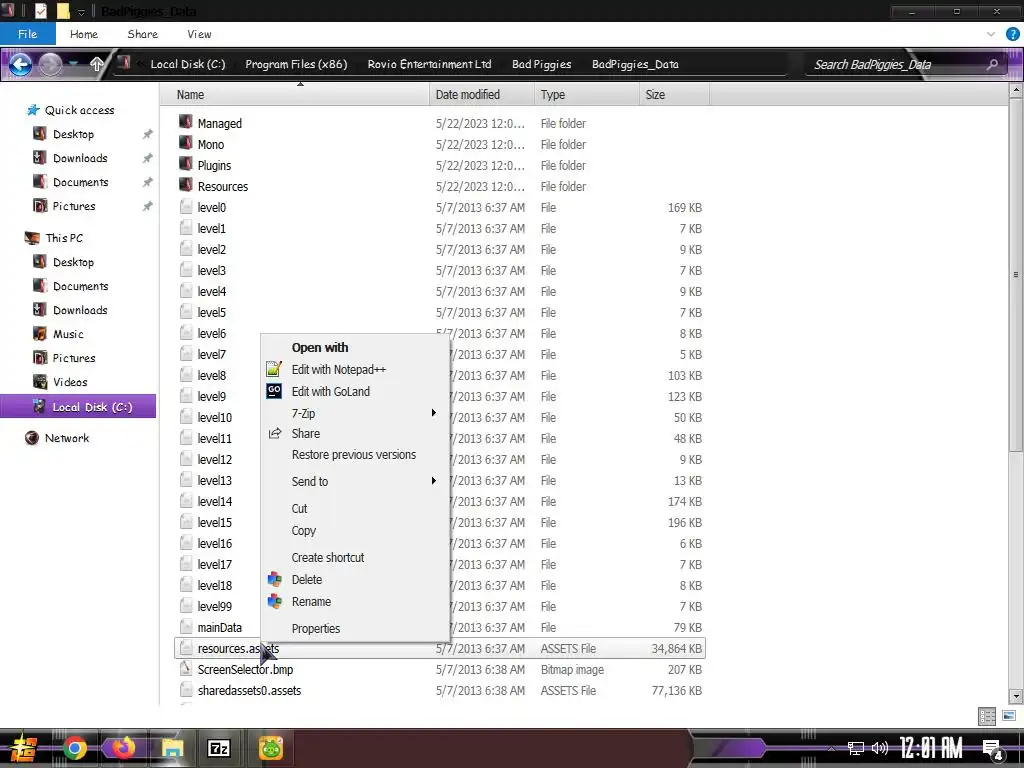Expand the Send to submenu
1024x768 pixels.
(x=433, y=481)
